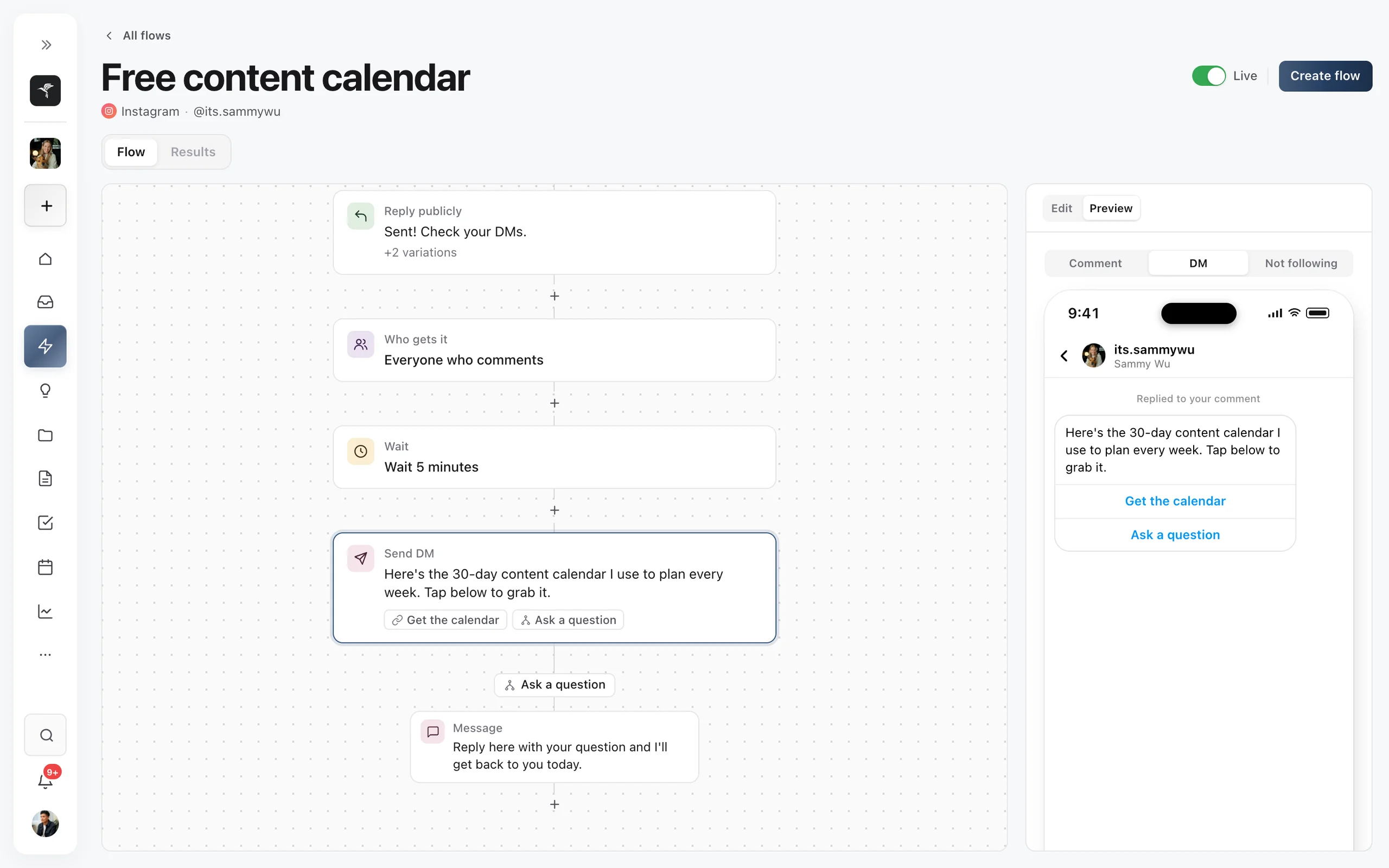The width and height of the screenshot is (1389, 868).
Task: Open the Home icon in sidebar
Action: tap(46, 259)
